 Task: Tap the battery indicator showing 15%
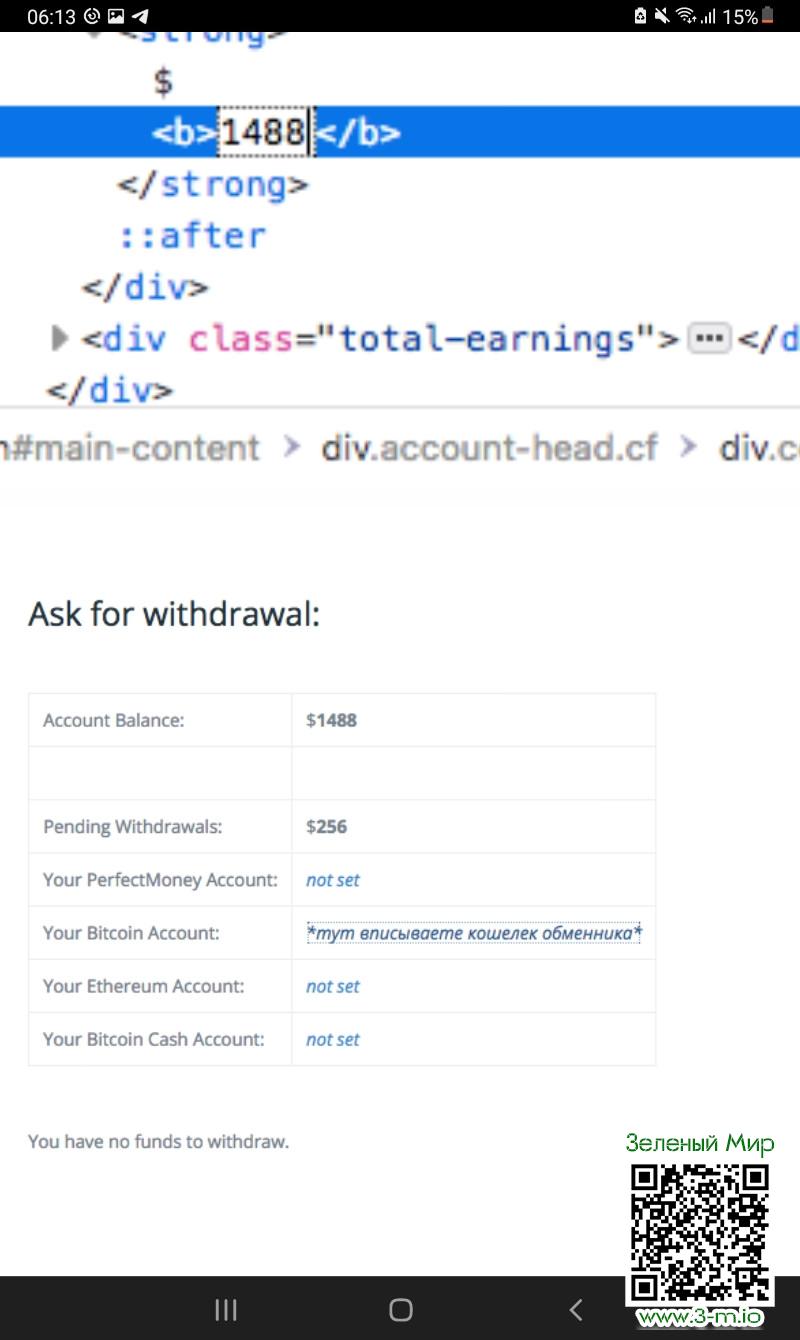767,16
